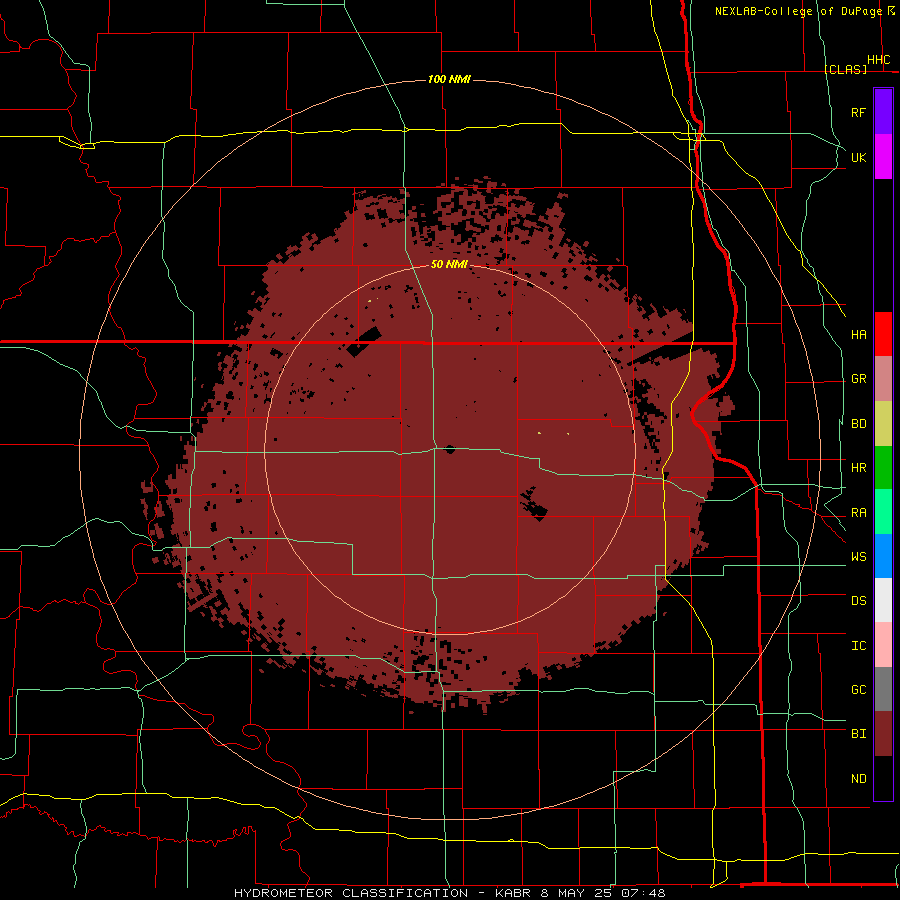The height and width of the screenshot is (900, 900).
Task: Click the dark red BI legend swatch
Action: [x=883, y=734]
